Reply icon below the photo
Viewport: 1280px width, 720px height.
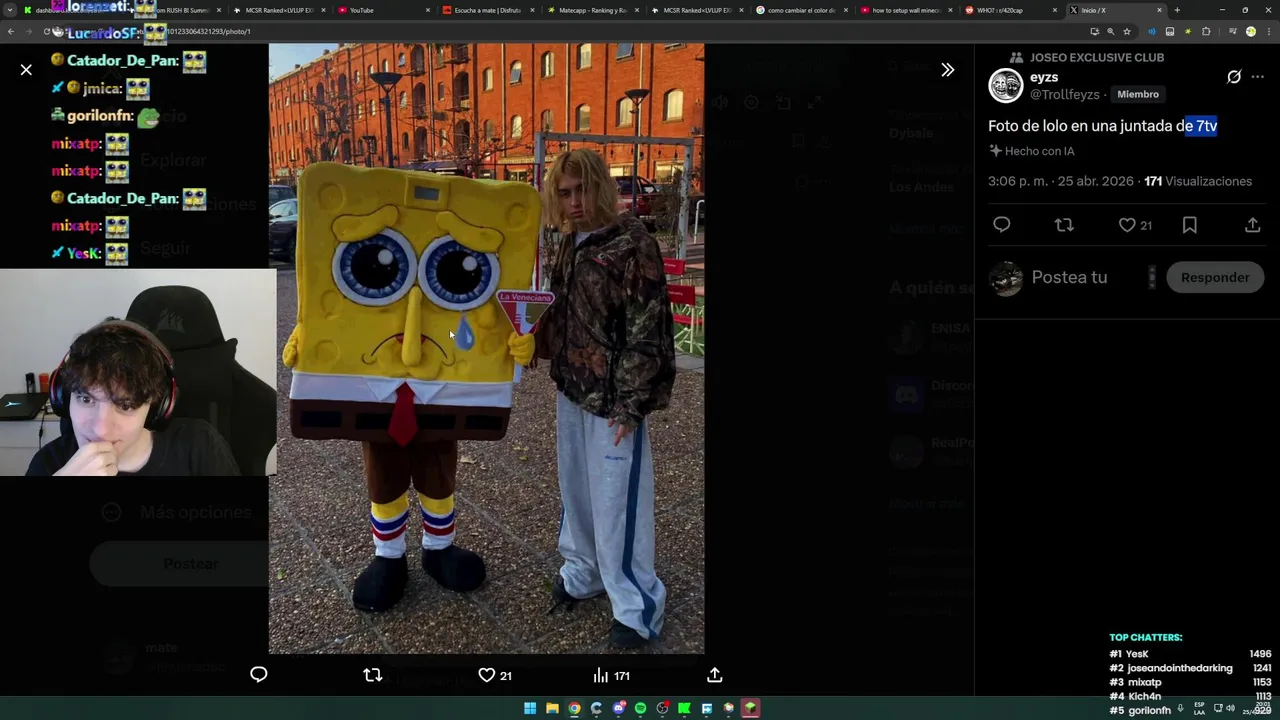[259, 675]
